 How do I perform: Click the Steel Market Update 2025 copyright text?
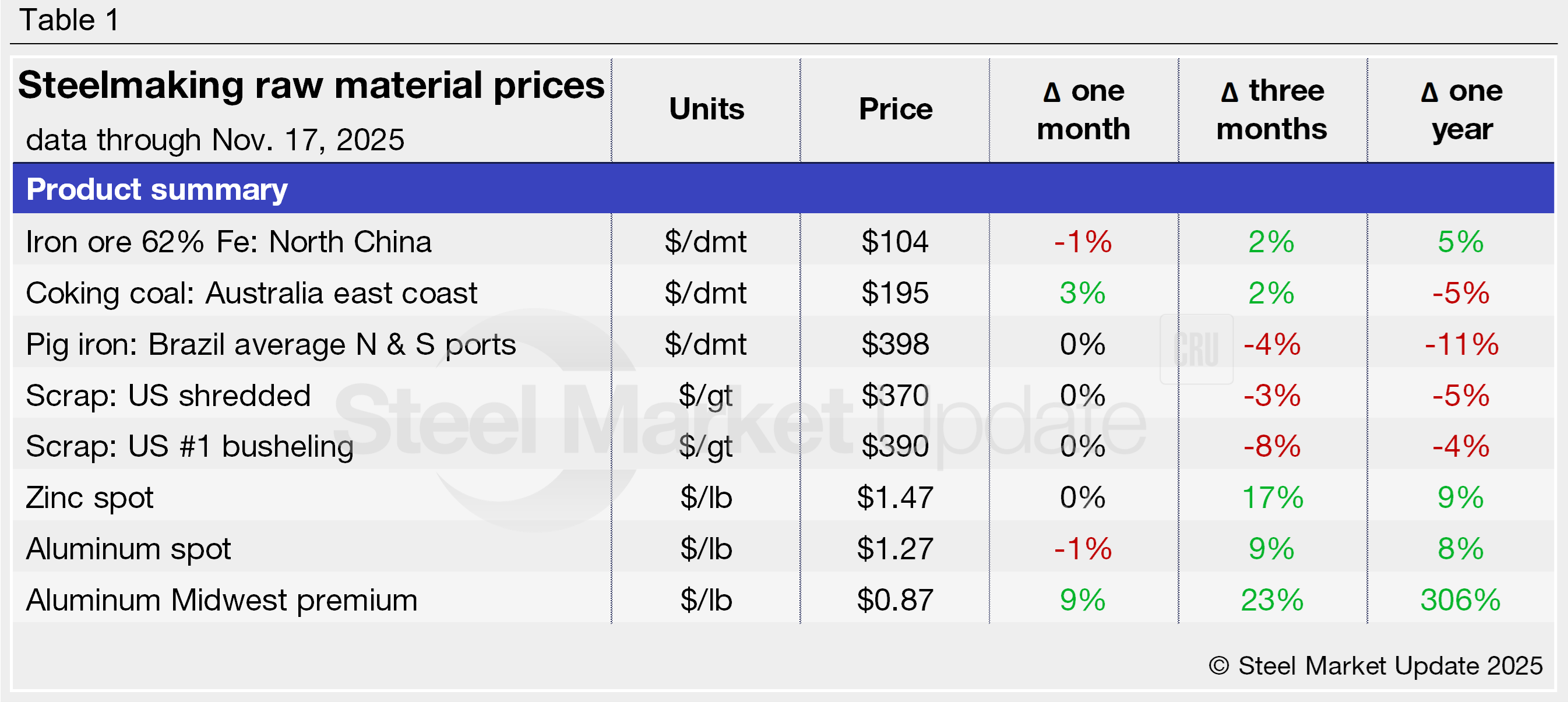click(x=1375, y=665)
